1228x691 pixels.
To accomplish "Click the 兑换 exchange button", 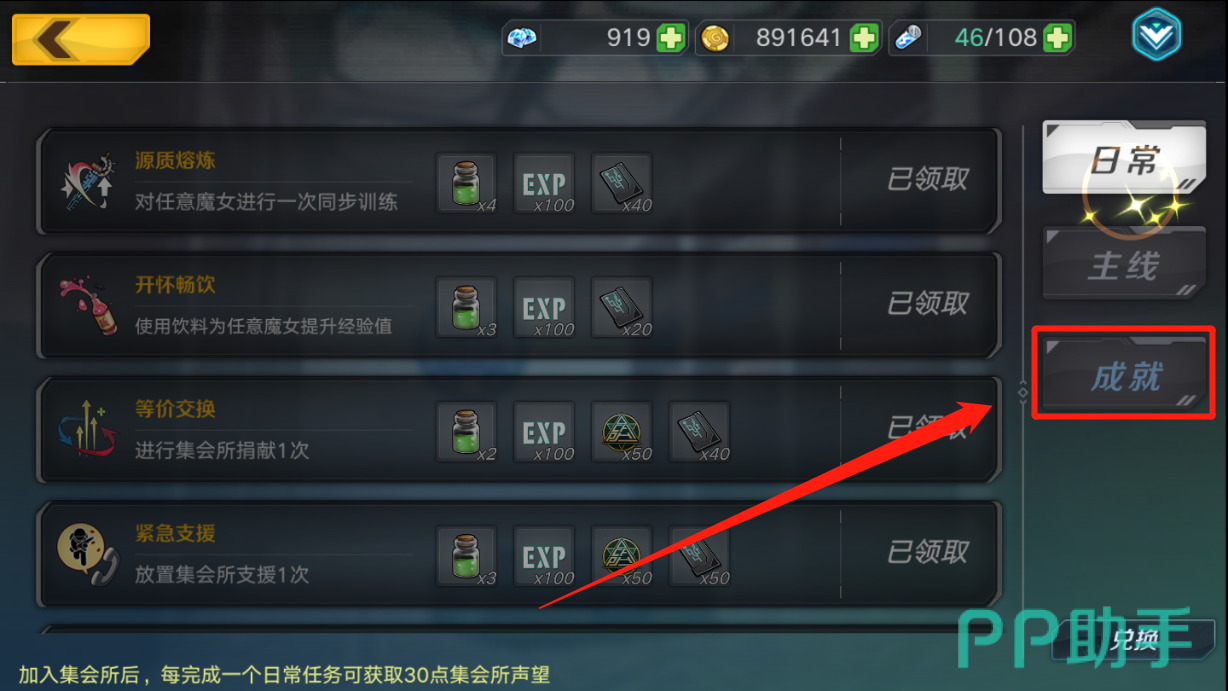I will (x=1134, y=640).
